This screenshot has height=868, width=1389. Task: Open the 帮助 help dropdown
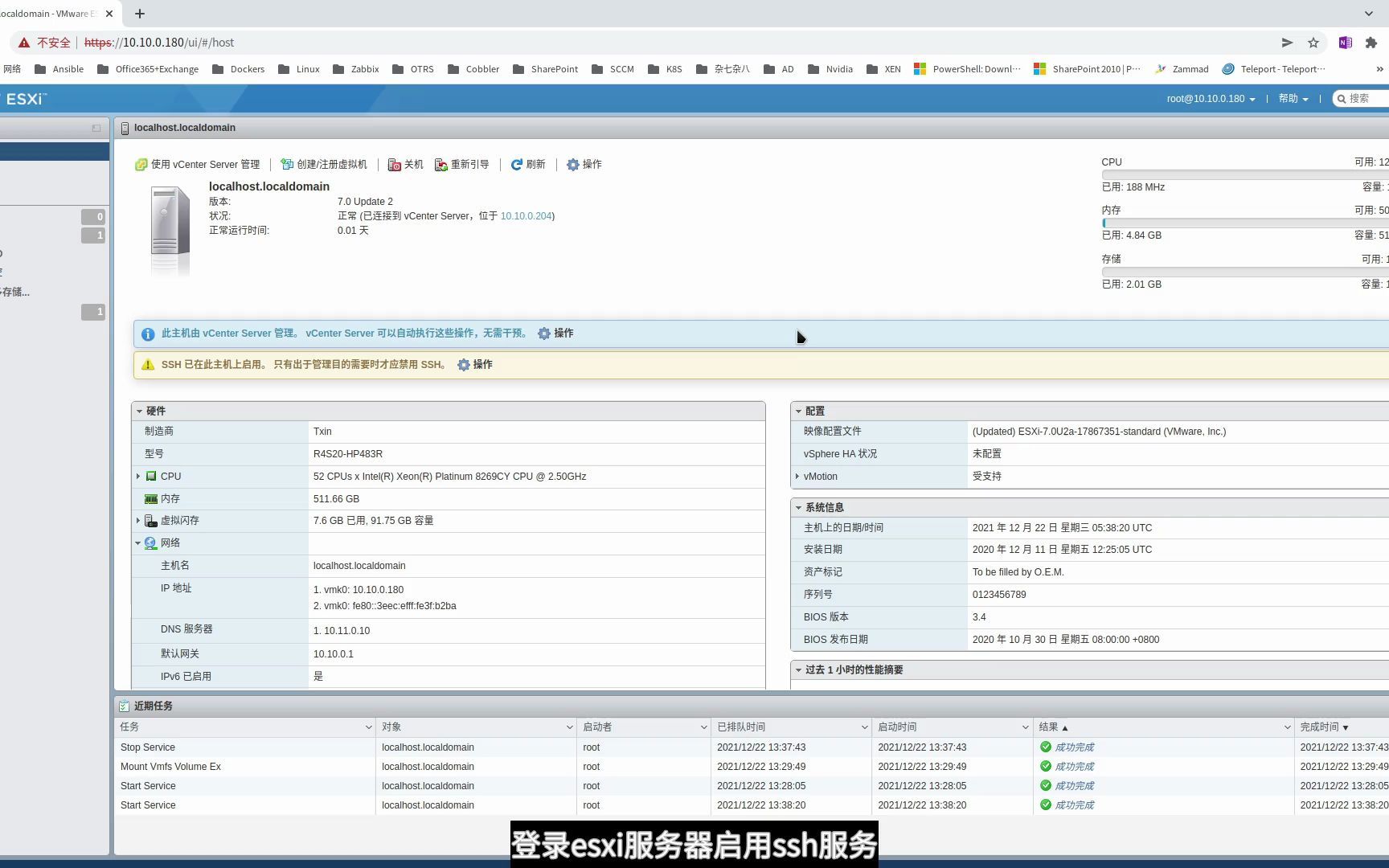1293,99
